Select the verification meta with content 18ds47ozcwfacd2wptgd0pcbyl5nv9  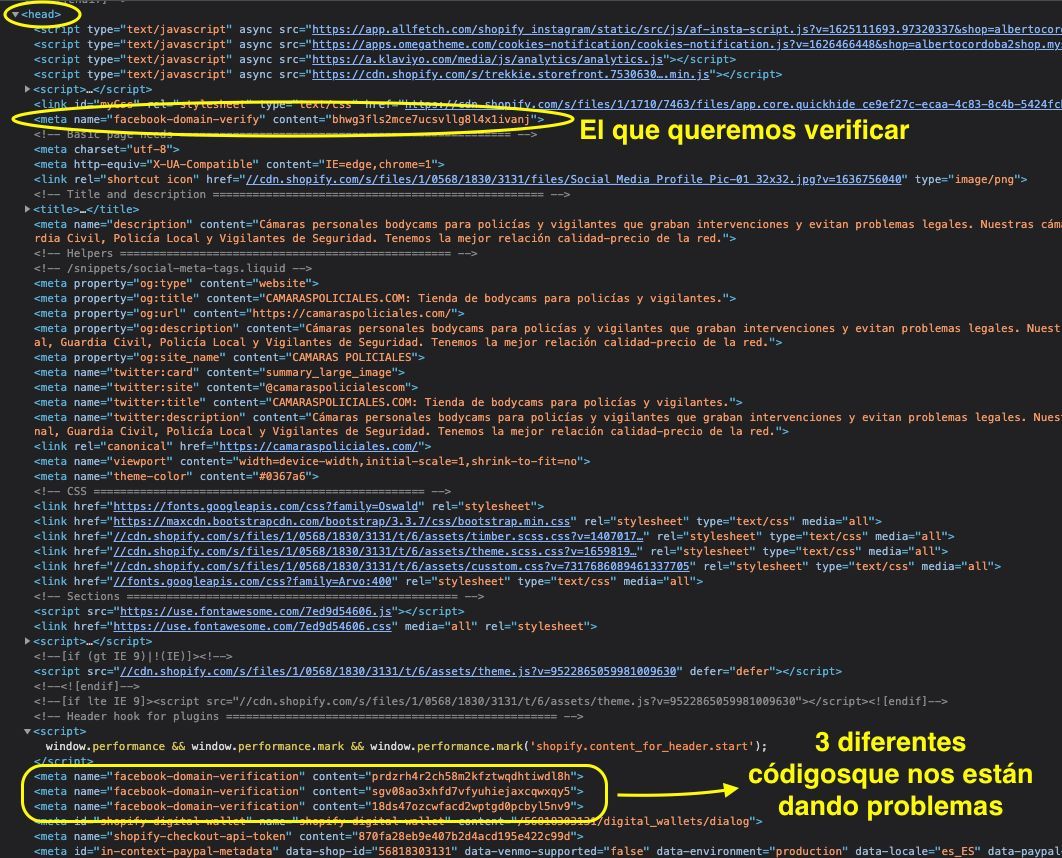pyautogui.click(x=309, y=806)
